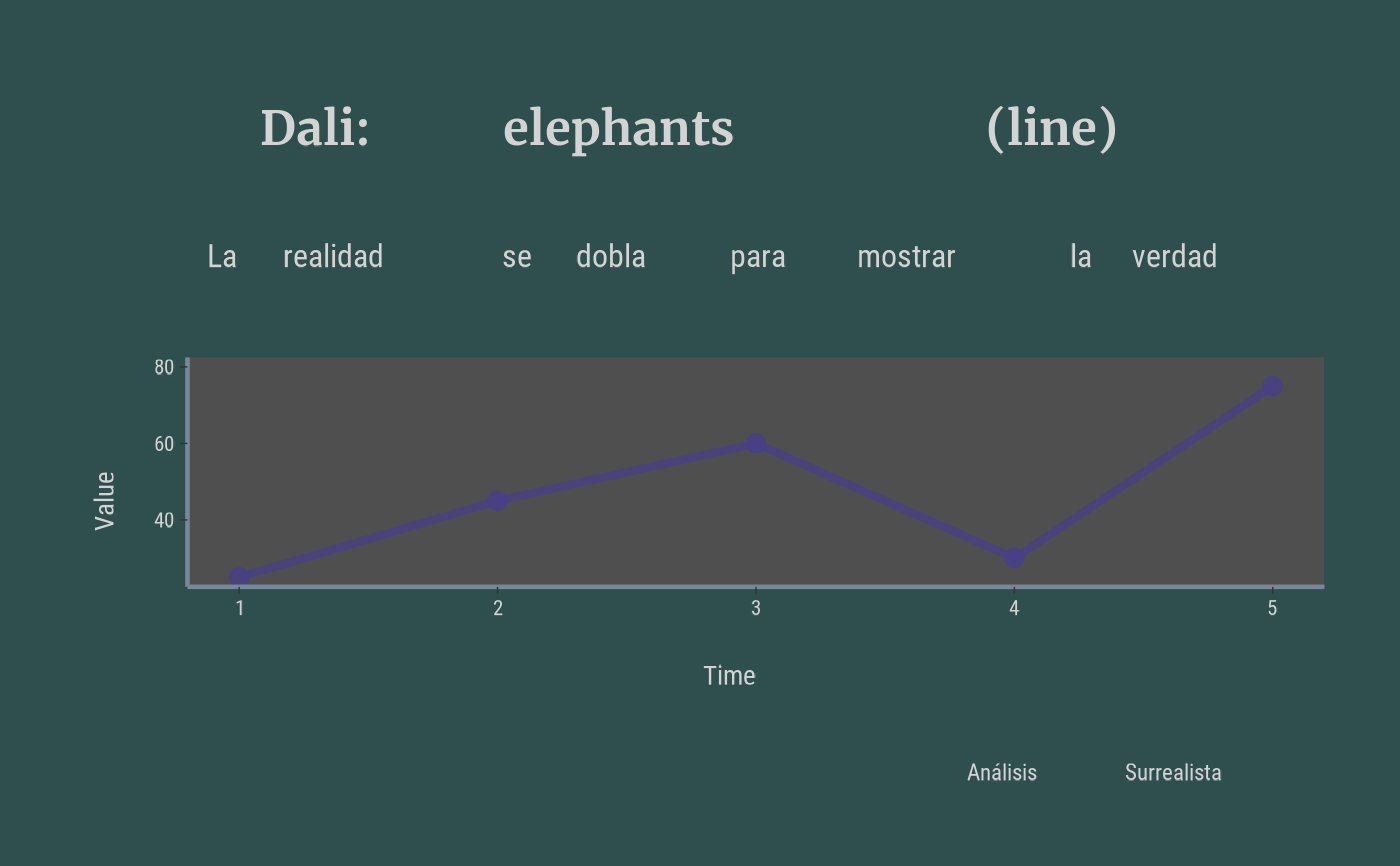Image resolution: width=1400 pixels, height=866 pixels.
Task: Click the 'Análisis' footer text
Action: [1002, 772]
